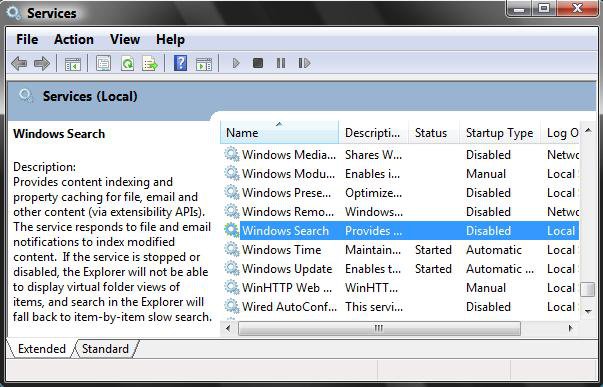Click the Back arrow toolbar icon
The width and height of the screenshot is (603, 387).
[x=19, y=63]
